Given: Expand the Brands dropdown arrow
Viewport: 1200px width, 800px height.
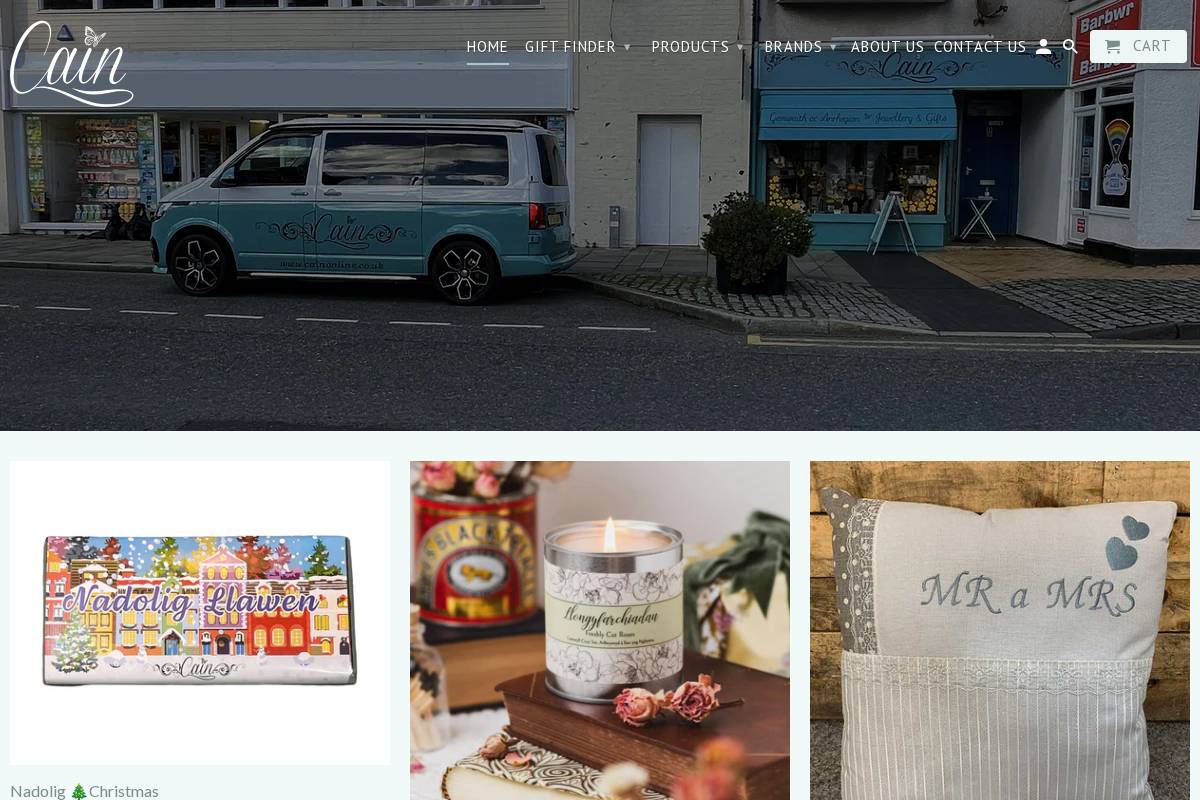Looking at the screenshot, I should tap(833, 47).
